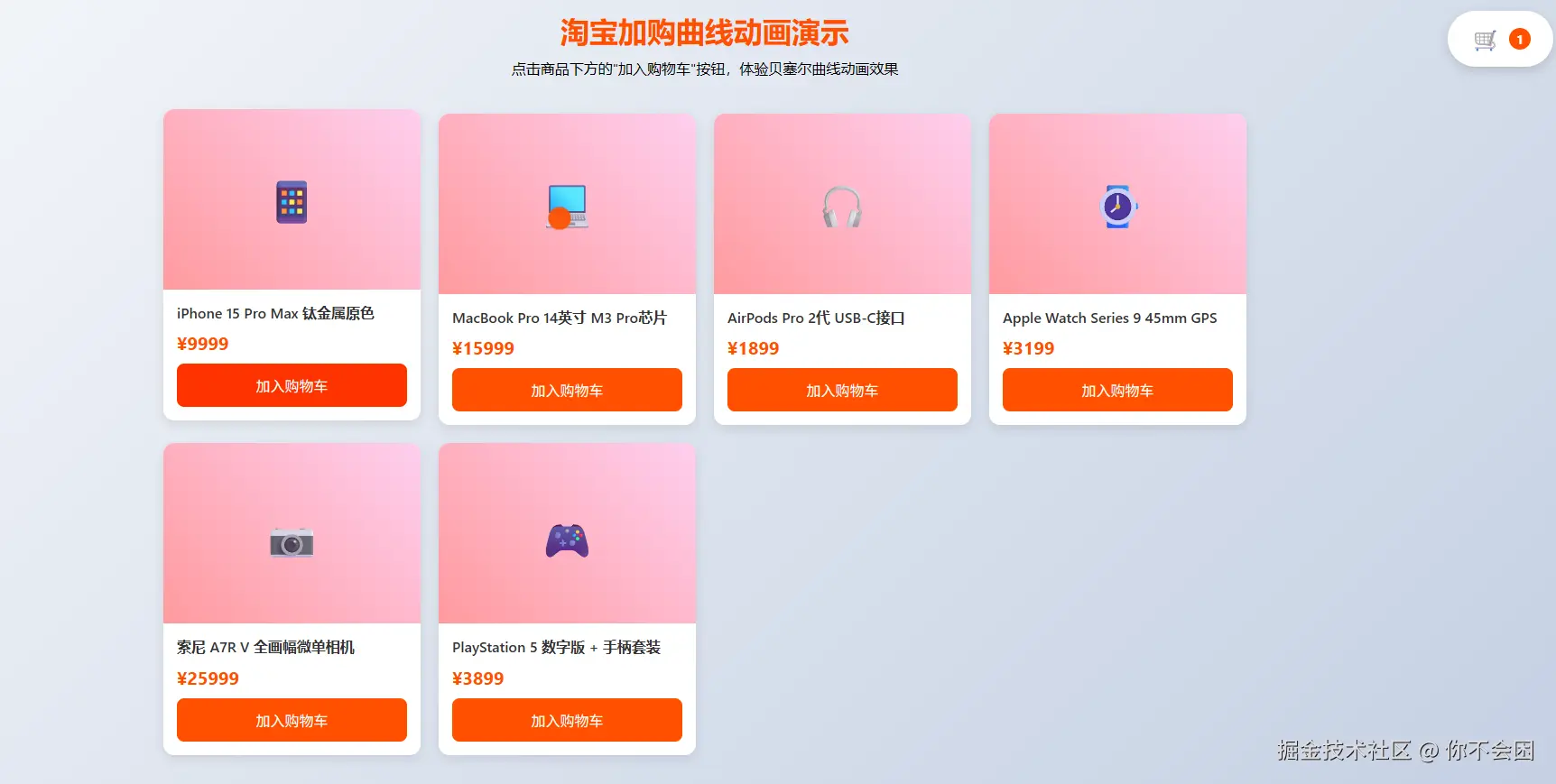Add iPhone 15 Pro Max to cart
Image resolution: width=1556 pixels, height=784 pixels.
[x=292, y=385]
